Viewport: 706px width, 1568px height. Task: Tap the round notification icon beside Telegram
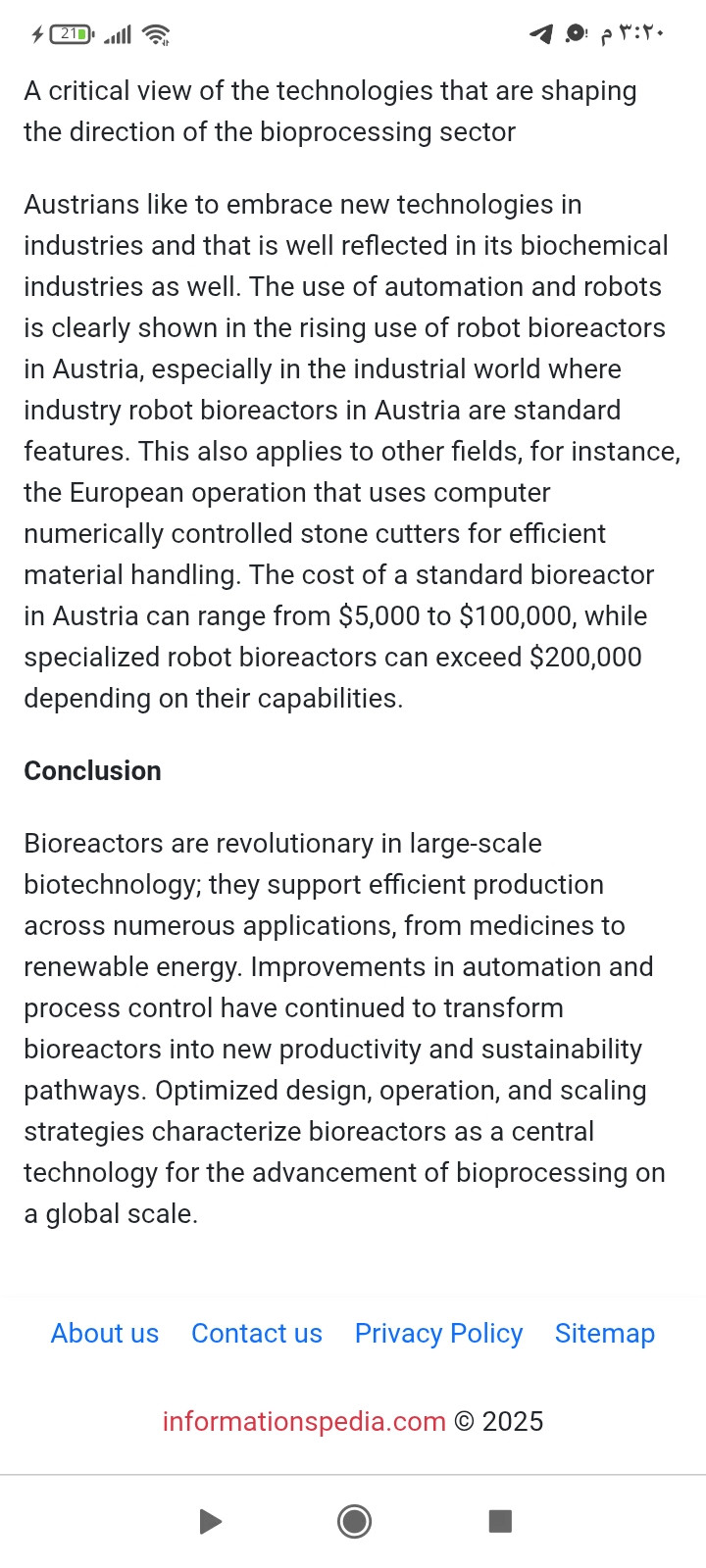[576, 34]
